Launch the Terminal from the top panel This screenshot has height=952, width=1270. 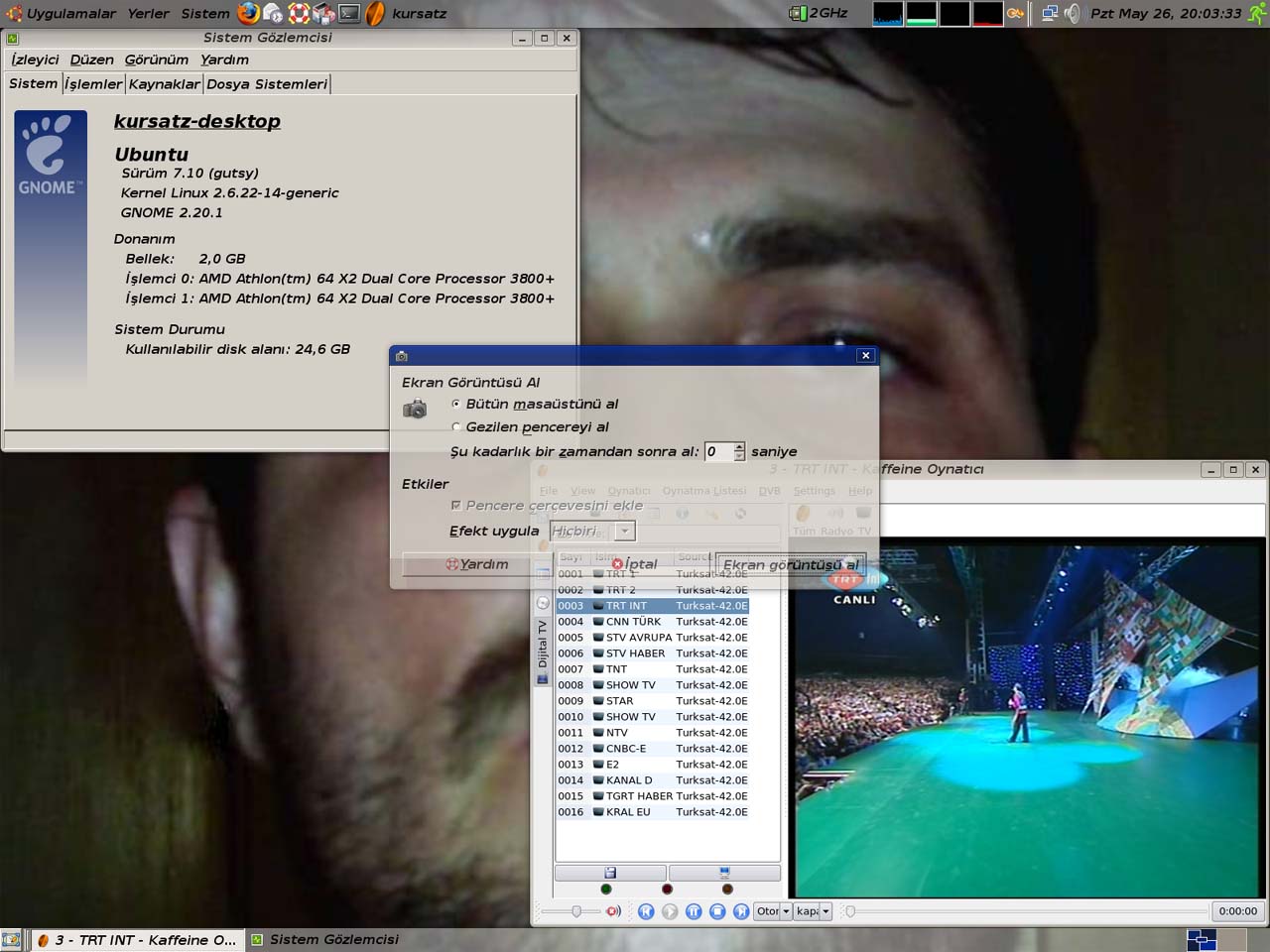pos(349,13)
